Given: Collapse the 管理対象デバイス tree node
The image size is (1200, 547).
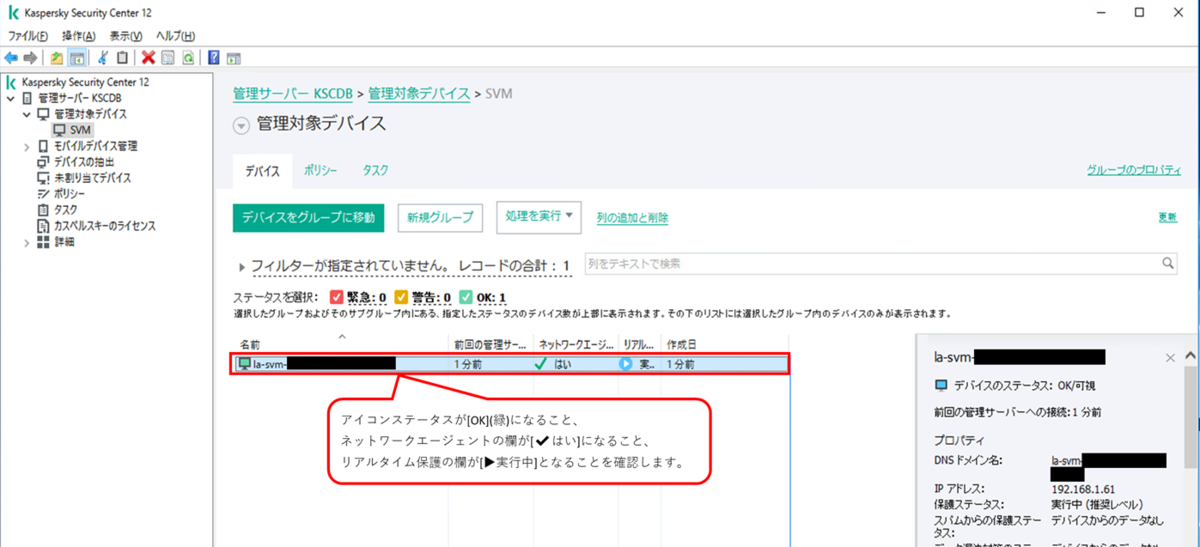Looking at the screenshot, I should [x=27, y=114].
